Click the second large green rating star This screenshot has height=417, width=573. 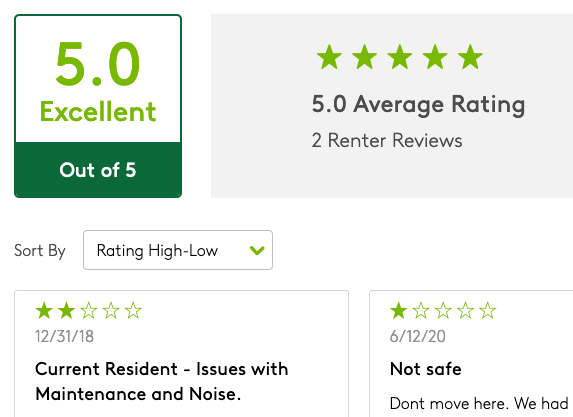[x=364, y=57]
